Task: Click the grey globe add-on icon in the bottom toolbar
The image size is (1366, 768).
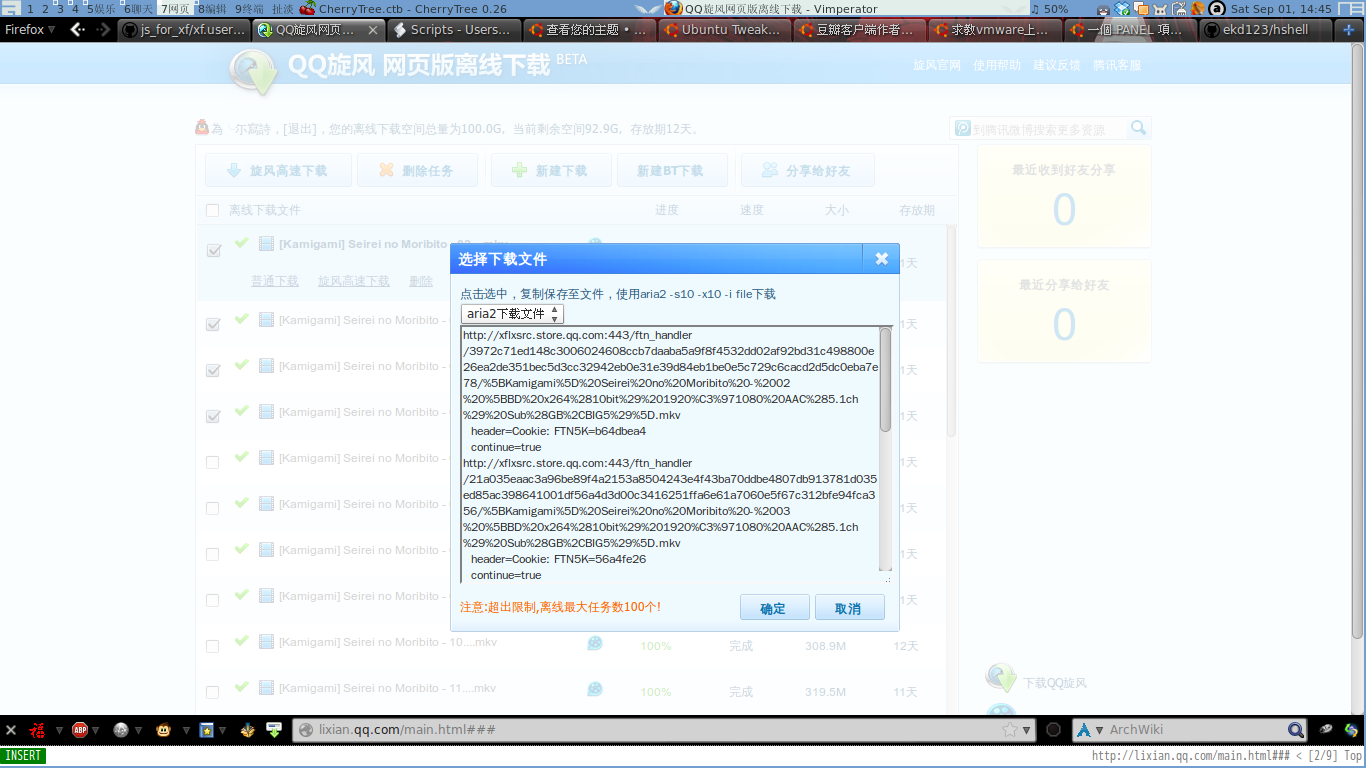Action: (121, 730)
